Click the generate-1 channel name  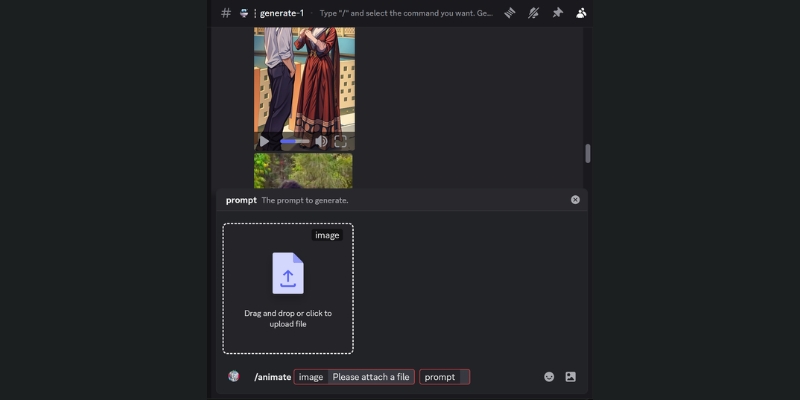(x=282, y=13)
